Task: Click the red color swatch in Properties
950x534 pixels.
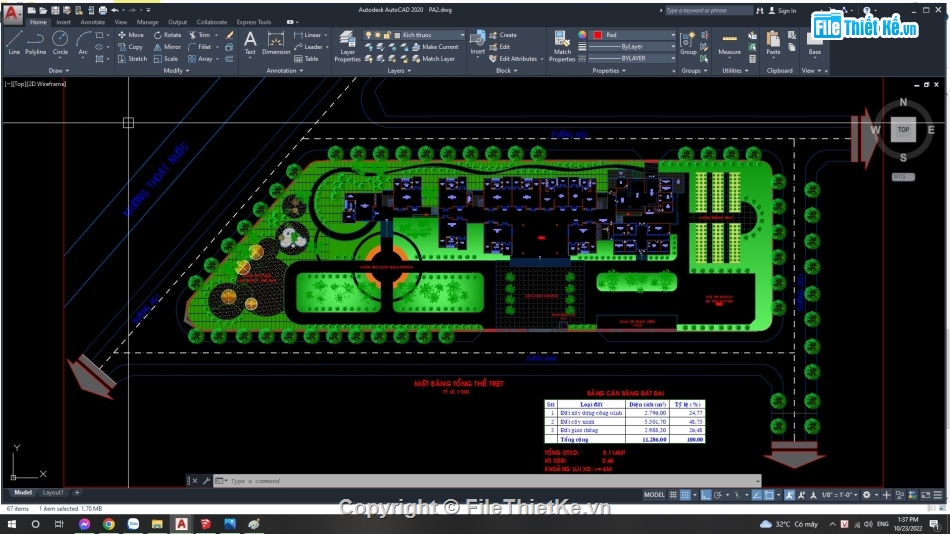Action: [x=597, y=35]
